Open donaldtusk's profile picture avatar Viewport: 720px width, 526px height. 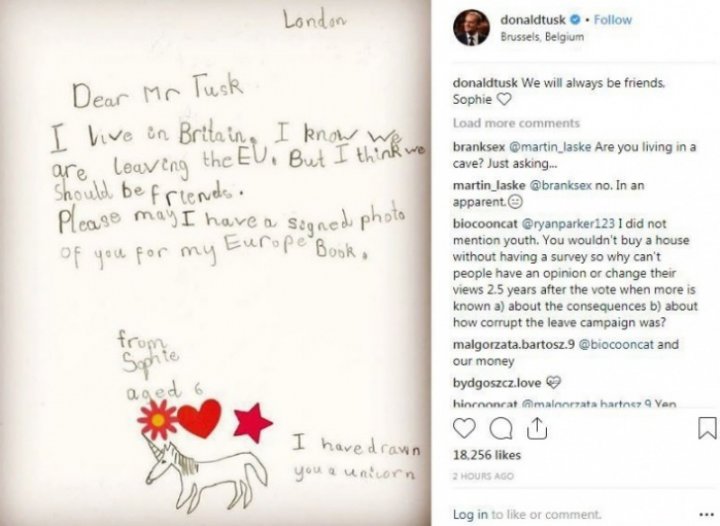click(x=471, y=28)
